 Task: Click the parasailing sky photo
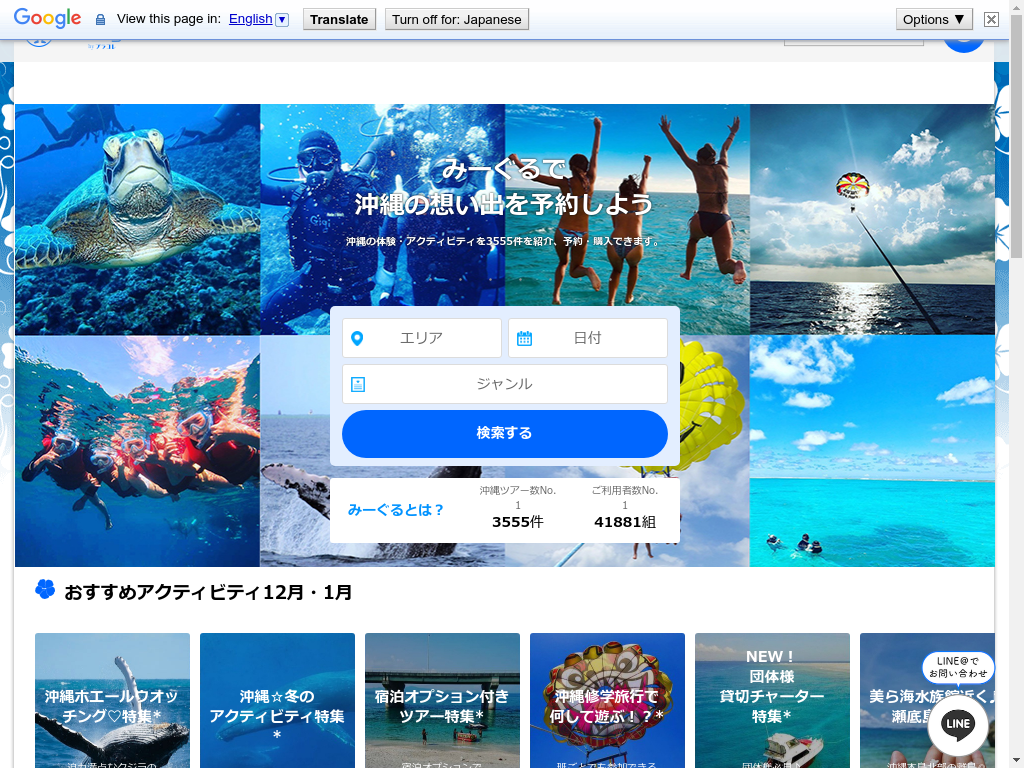click(872, 219)
